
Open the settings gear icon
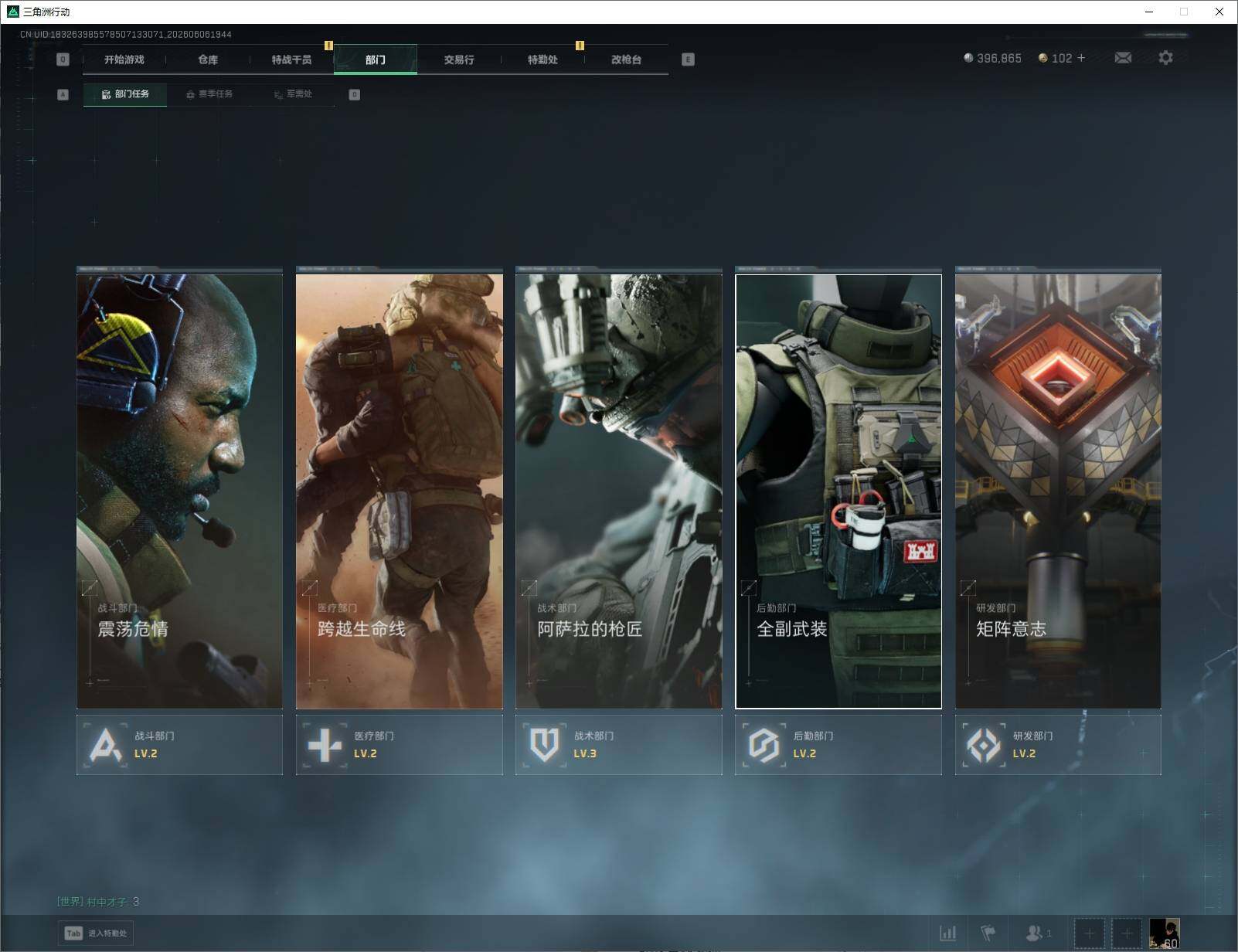point(1165,58)
